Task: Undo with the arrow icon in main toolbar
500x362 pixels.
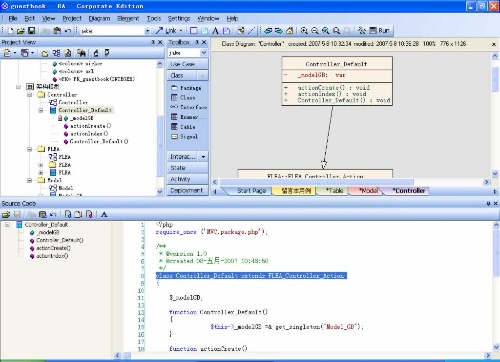Action: click(x=68, y=31)
